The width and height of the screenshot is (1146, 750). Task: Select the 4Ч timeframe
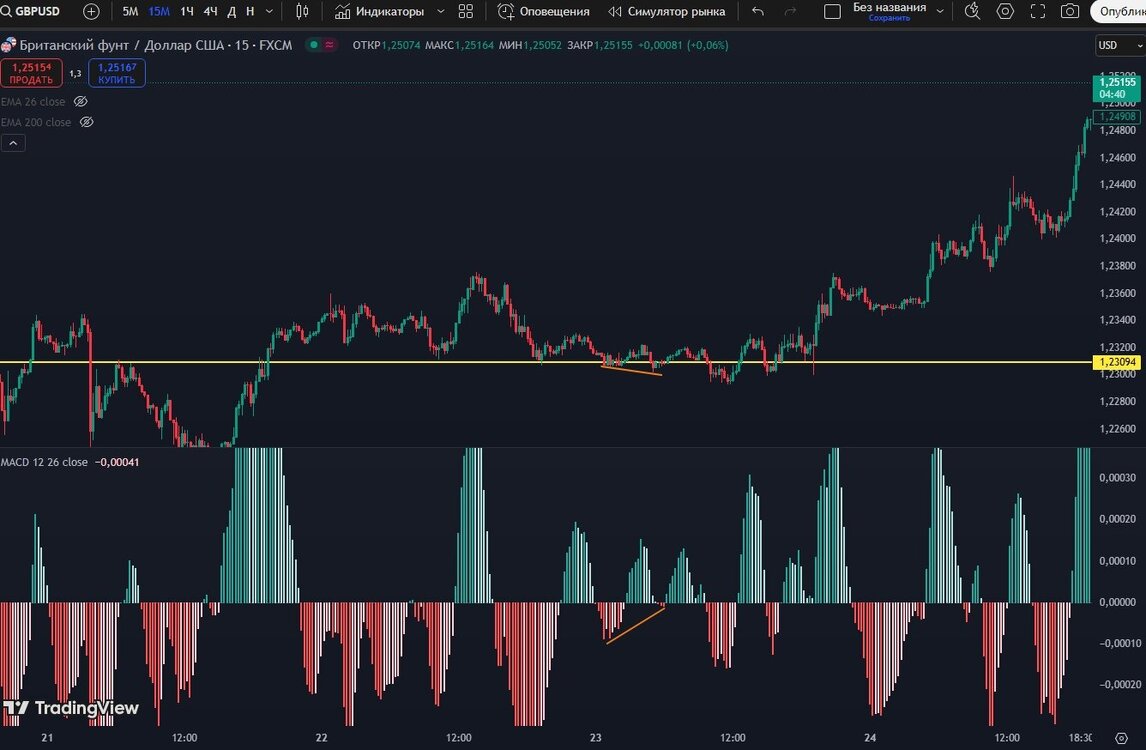coord(210,12)
